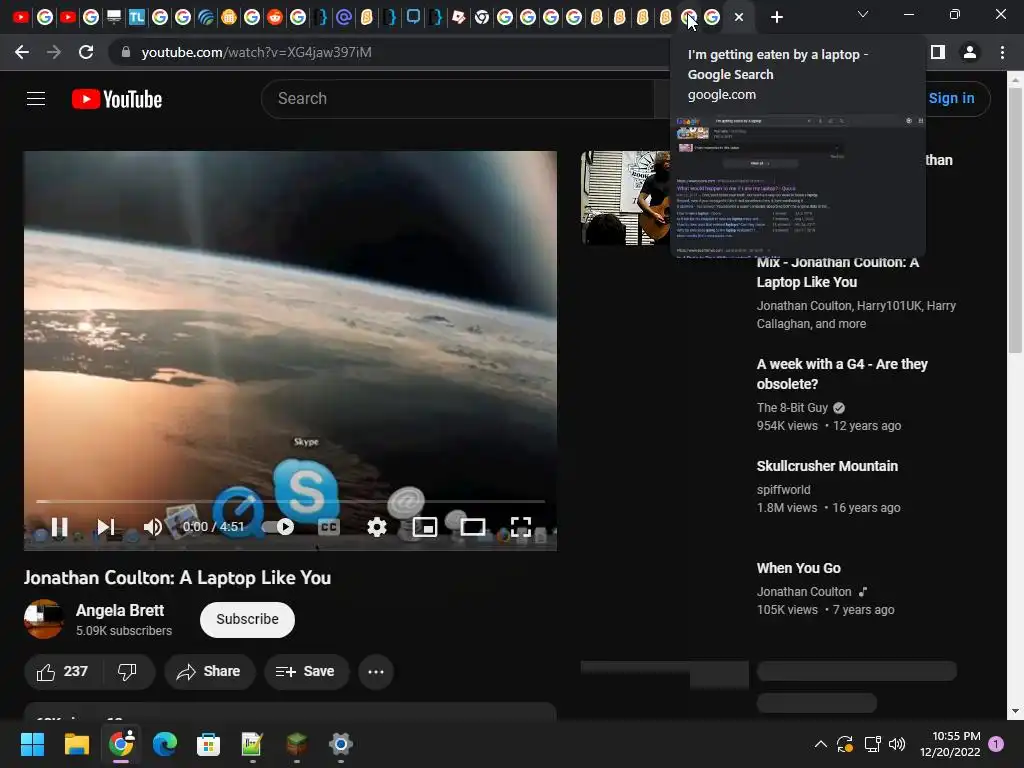Open the Windows Start menu
This screenshot has width=1024, height=768.
tap(32, 744)
